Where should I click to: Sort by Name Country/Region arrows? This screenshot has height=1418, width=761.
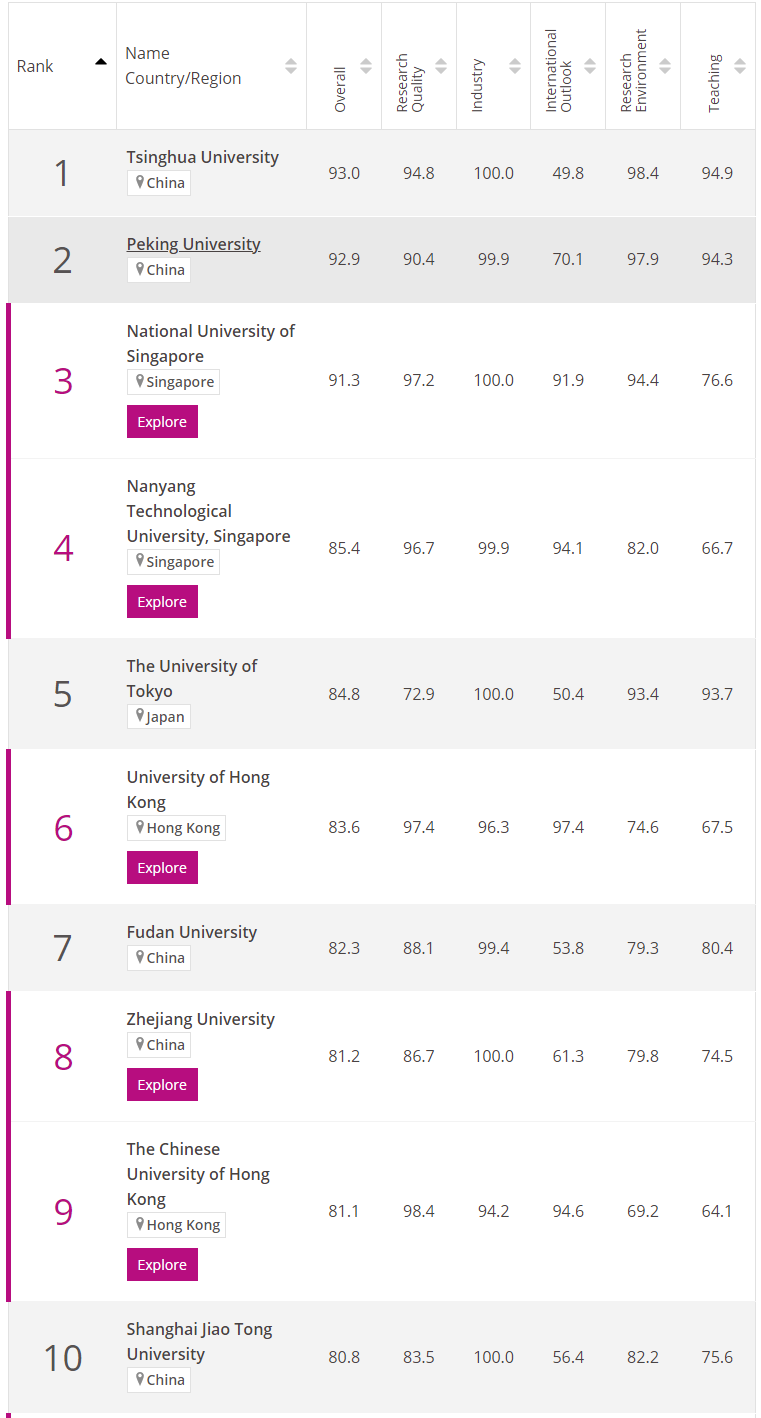[x=291, y=66]
